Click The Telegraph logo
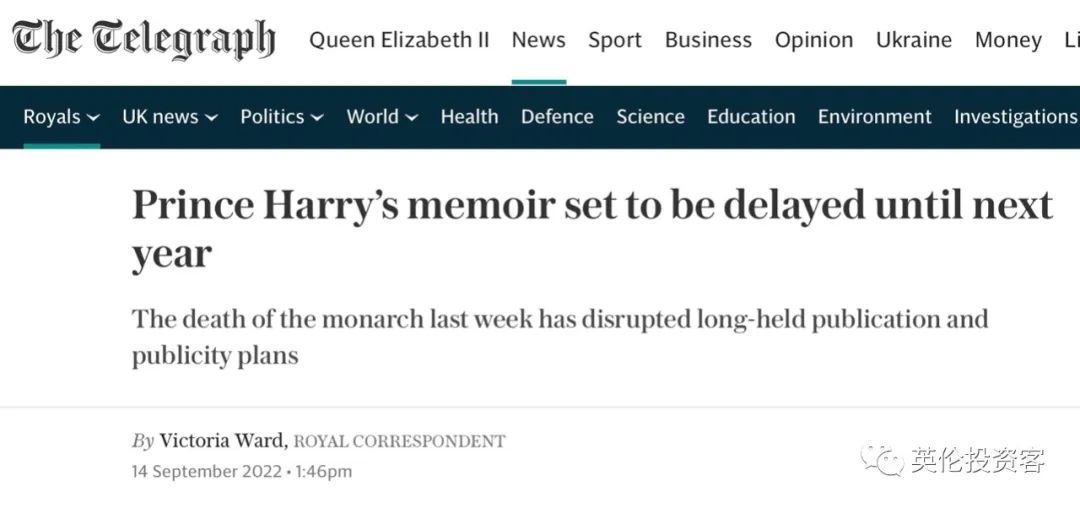Viewport: 1080px width, 508px height. click(x=143, y=40)
